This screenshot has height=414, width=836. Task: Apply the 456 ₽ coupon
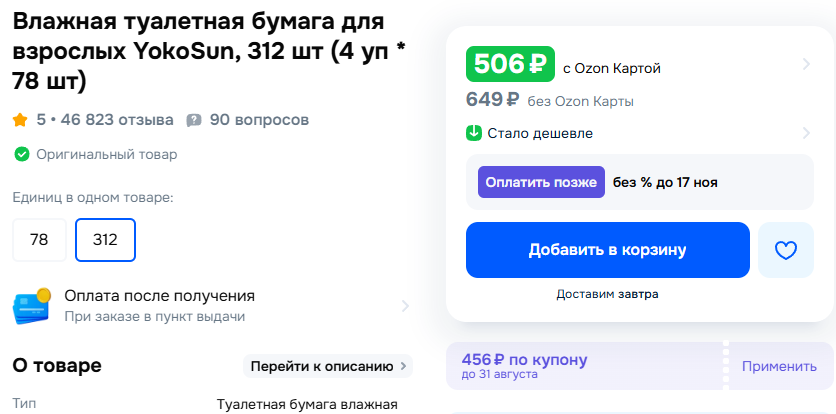(779, 366)
